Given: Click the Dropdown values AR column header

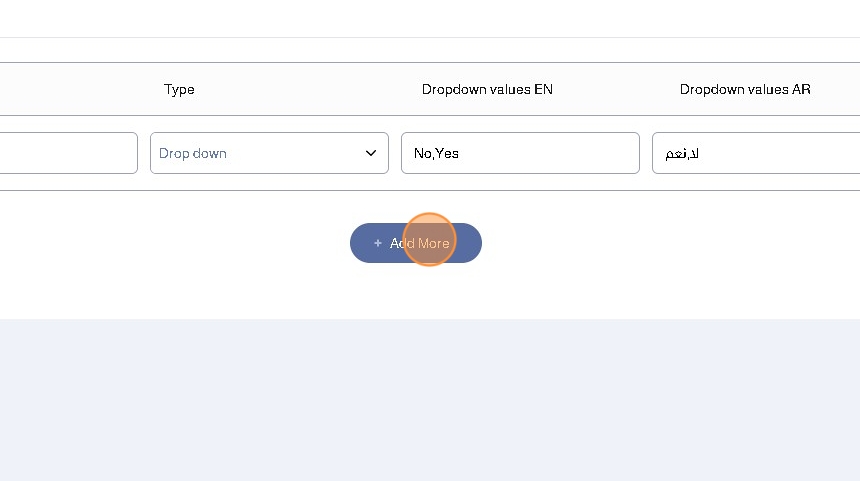Looking at the screenshot, I should coord(745,89).
